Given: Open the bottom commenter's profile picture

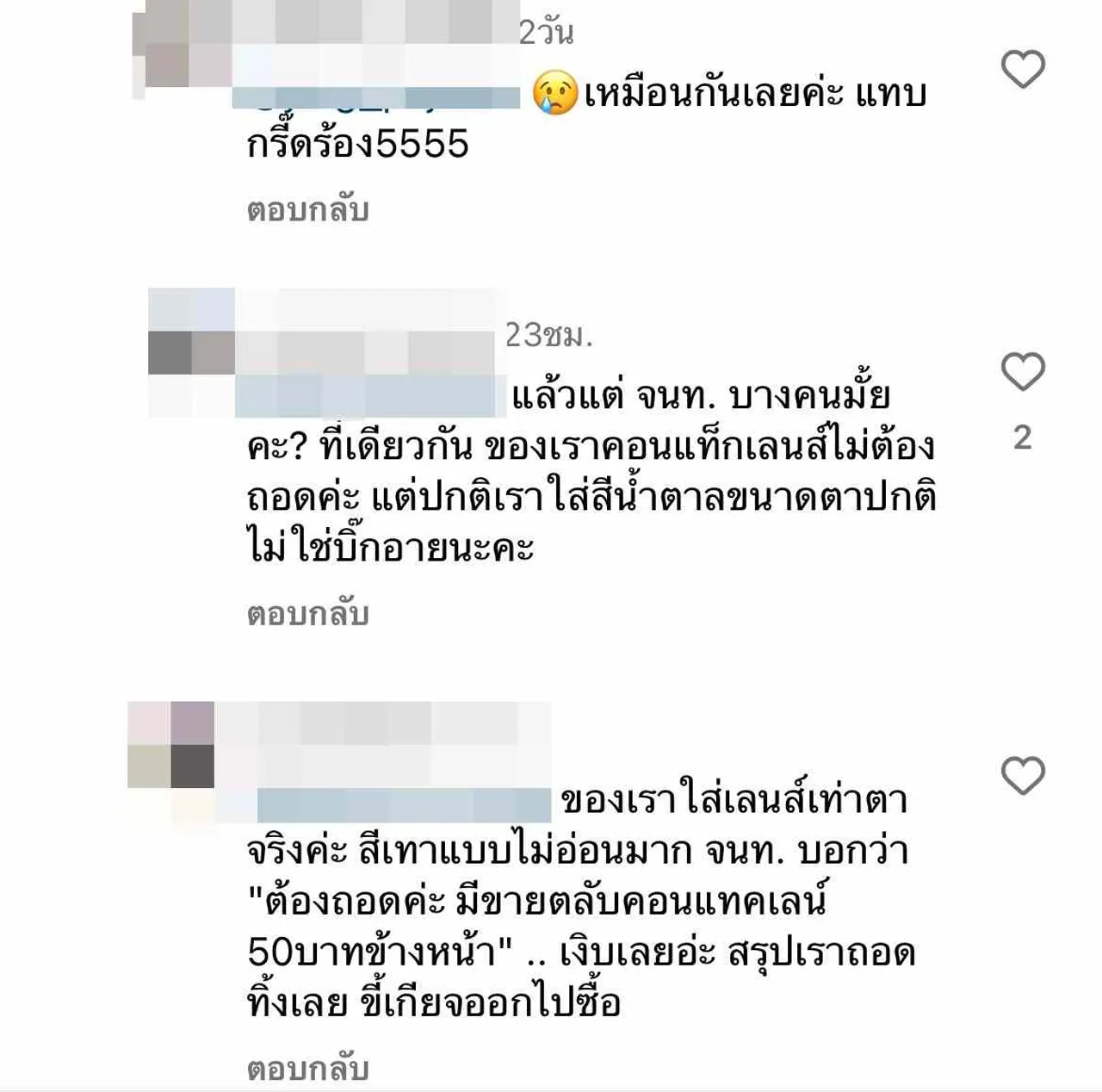Looking at the screenshot, I should [x=170, y=745].
